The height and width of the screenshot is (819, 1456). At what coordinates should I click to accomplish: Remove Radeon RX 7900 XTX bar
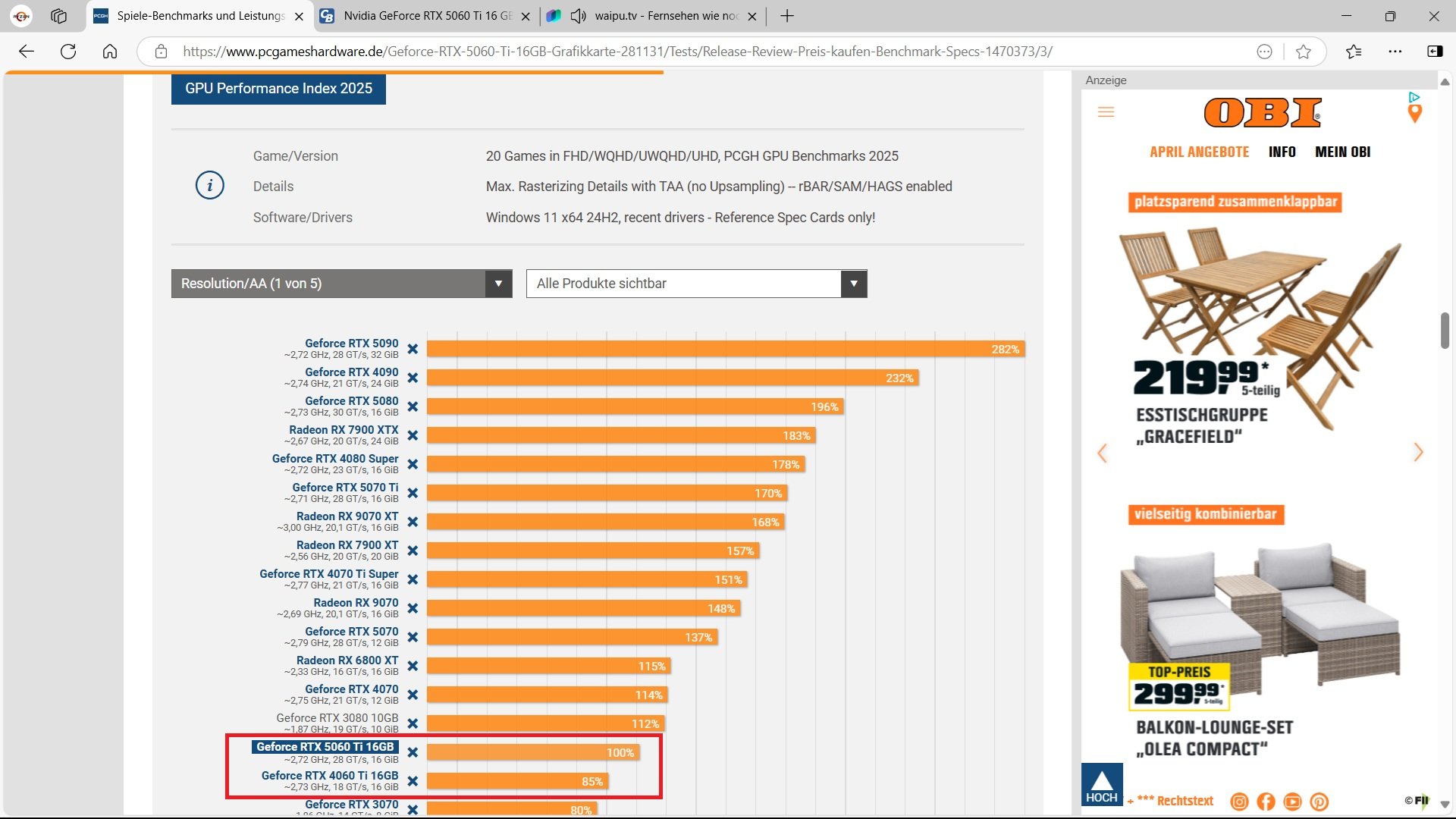pyautogui.click(x=413, y=435)
